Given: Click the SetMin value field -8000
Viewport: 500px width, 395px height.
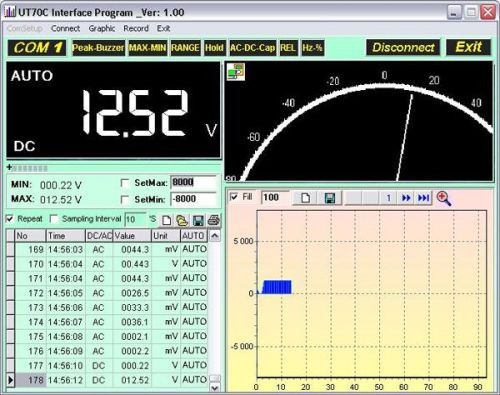Looking at the screenshot, I should point(193,199).
